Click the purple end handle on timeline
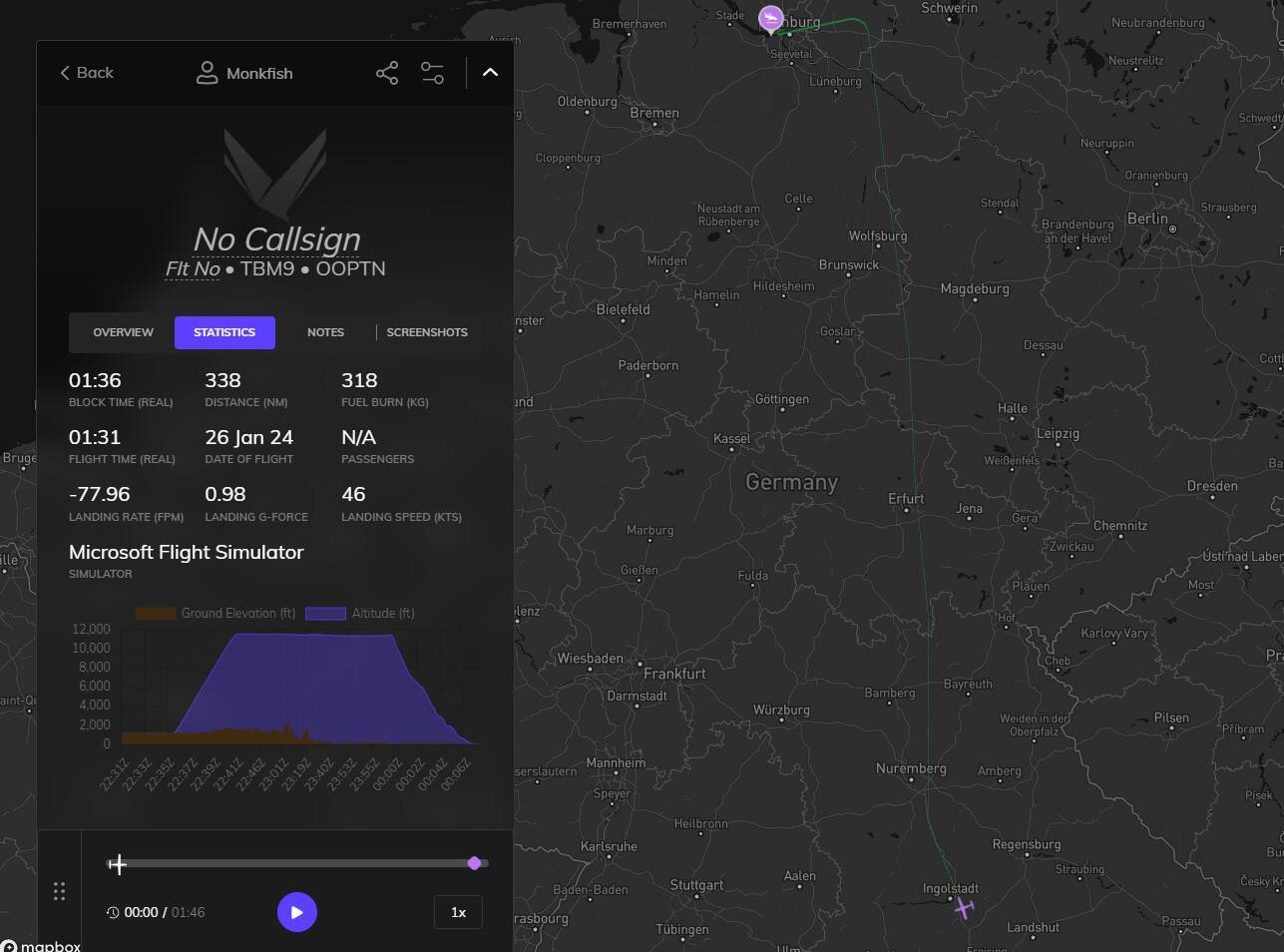This screenshot has height=952, width=1284. pos(475,863)
